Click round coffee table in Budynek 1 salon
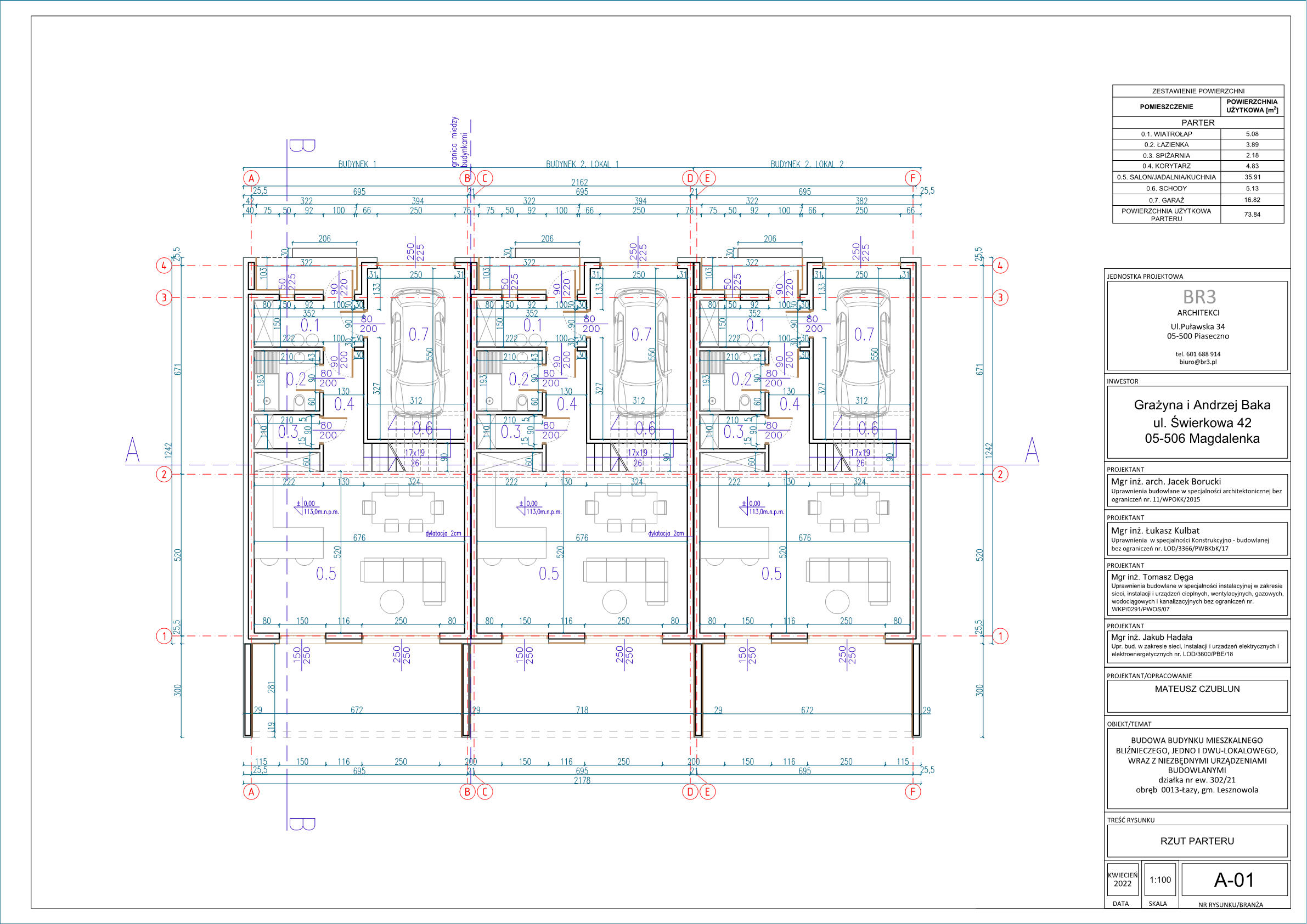 pyautogui.click(x=392, y=602)
